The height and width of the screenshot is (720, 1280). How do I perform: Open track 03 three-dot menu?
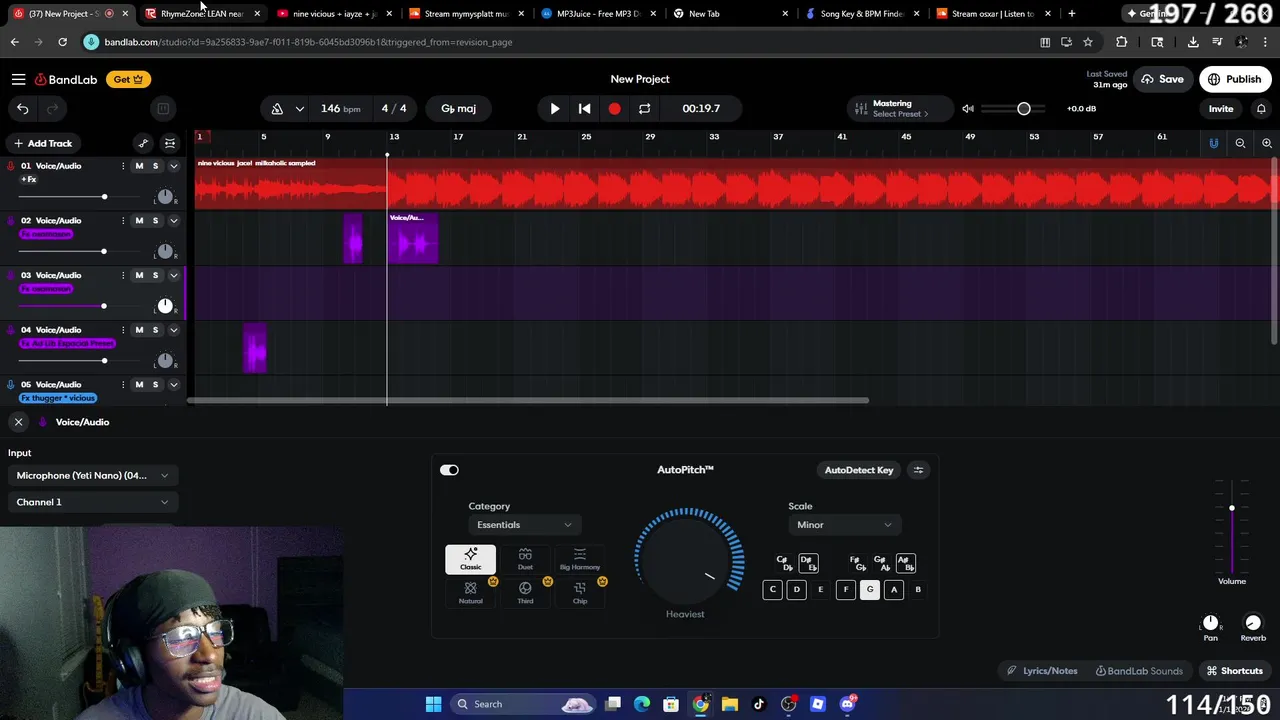pos(123,275)
